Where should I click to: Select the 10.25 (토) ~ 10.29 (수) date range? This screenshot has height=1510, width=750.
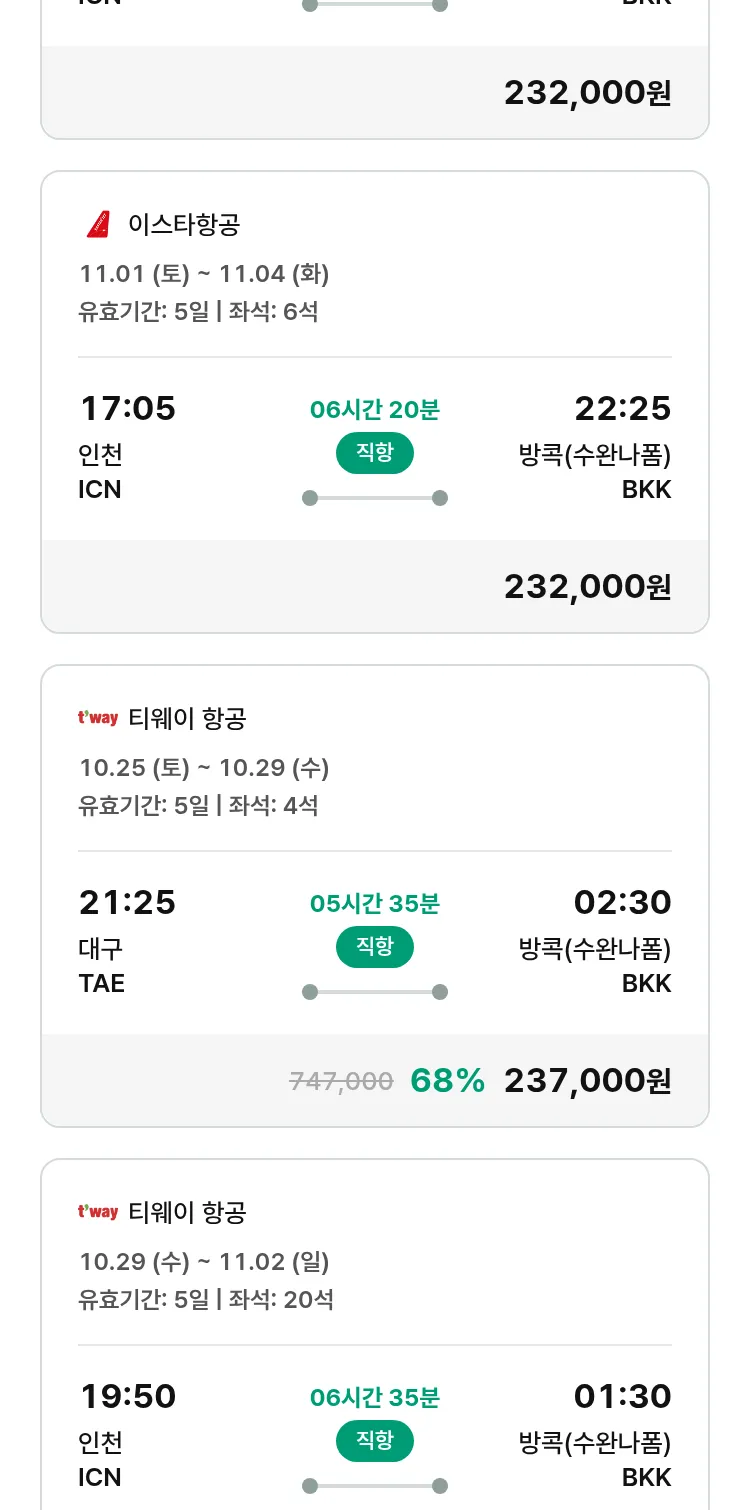(204, 768)
